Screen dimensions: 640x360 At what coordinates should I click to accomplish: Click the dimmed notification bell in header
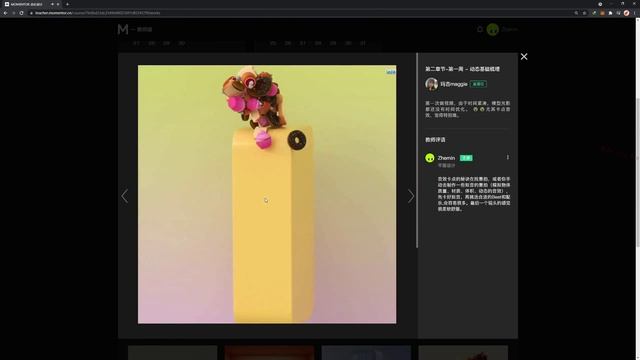click(480, 29)
